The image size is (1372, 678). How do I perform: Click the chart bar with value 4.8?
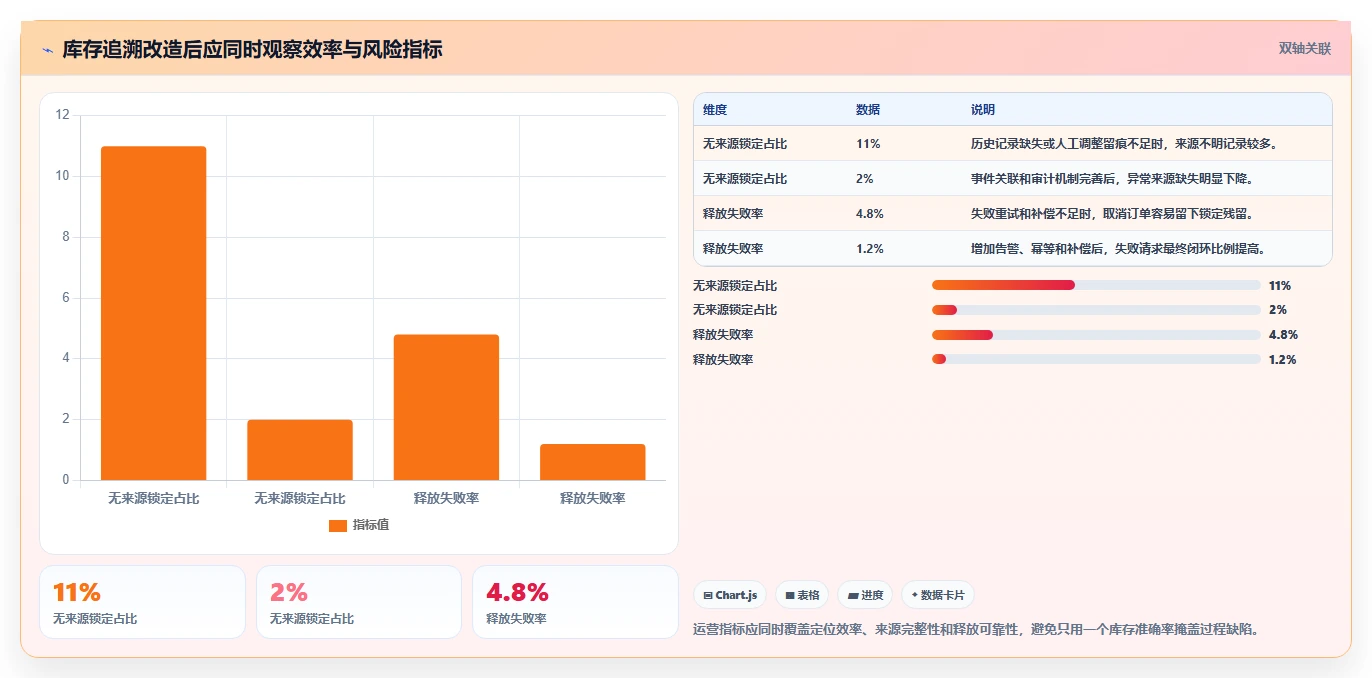446,407
